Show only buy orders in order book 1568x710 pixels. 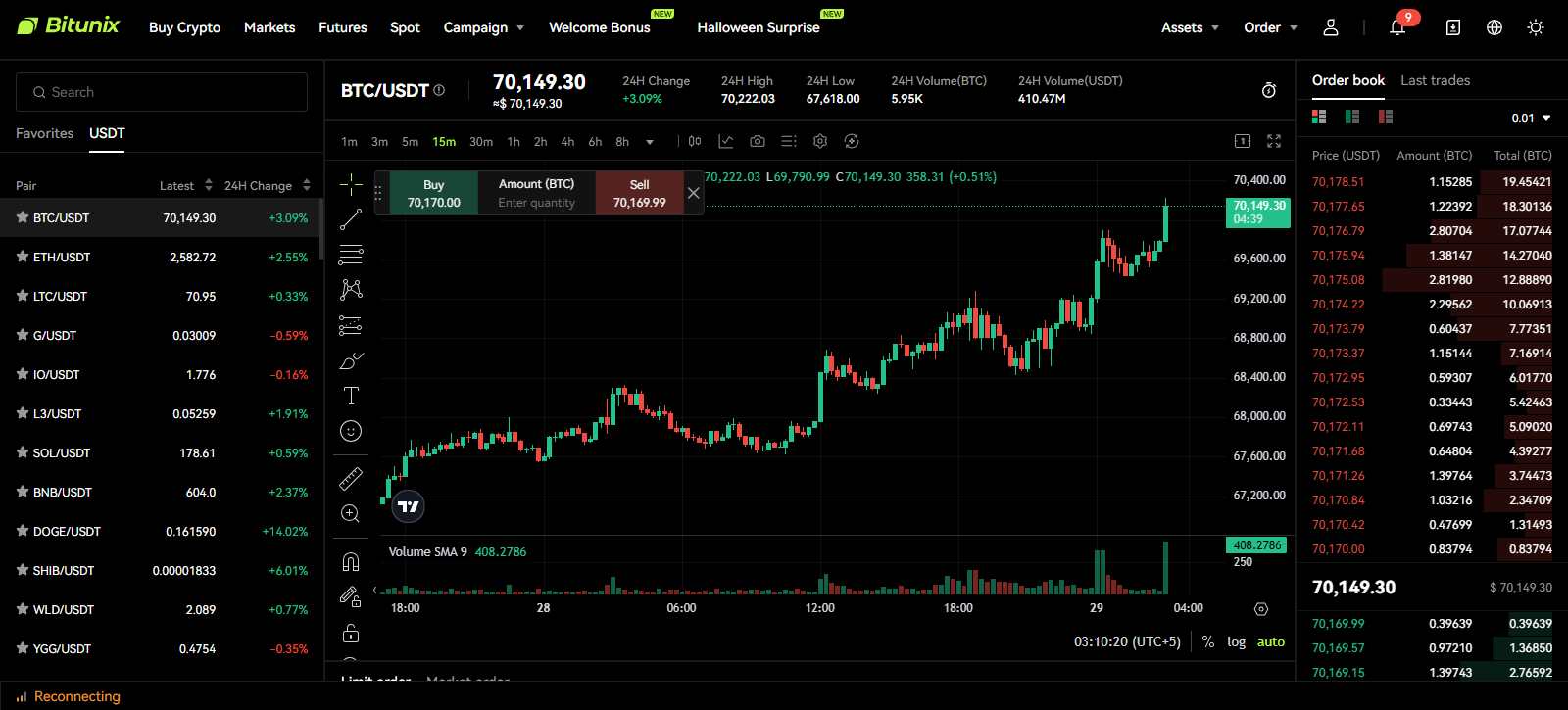[1352, 117]
